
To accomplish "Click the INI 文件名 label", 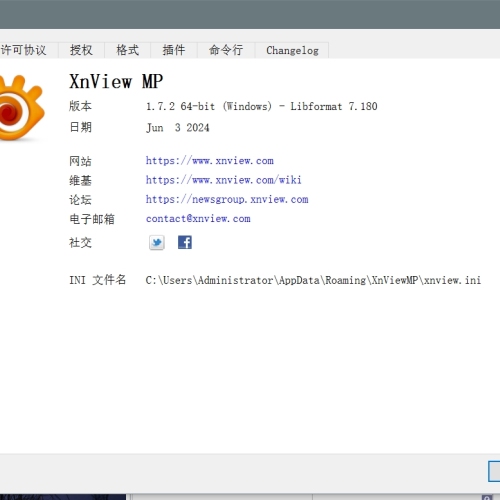I will pos(98,280).
